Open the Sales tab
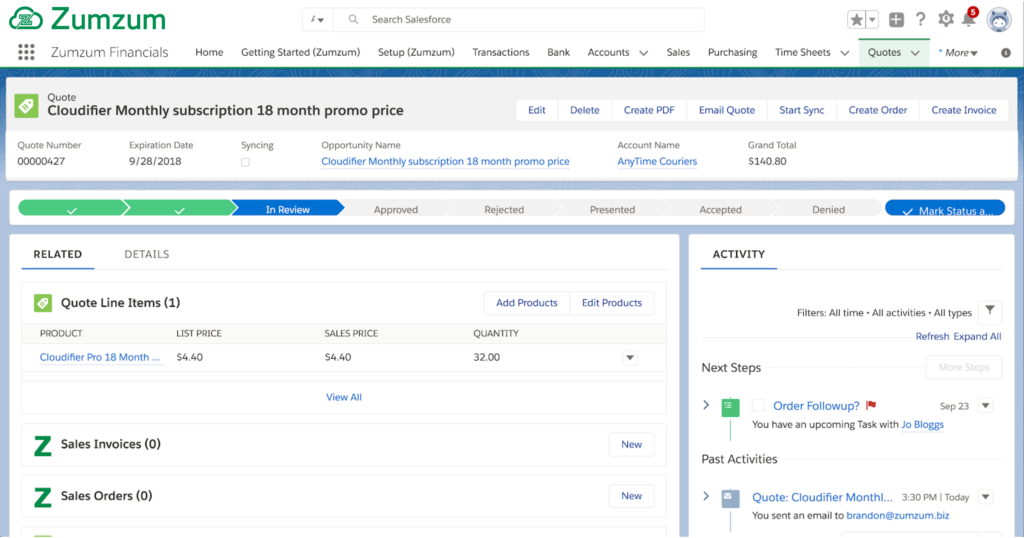 [678, 52]
